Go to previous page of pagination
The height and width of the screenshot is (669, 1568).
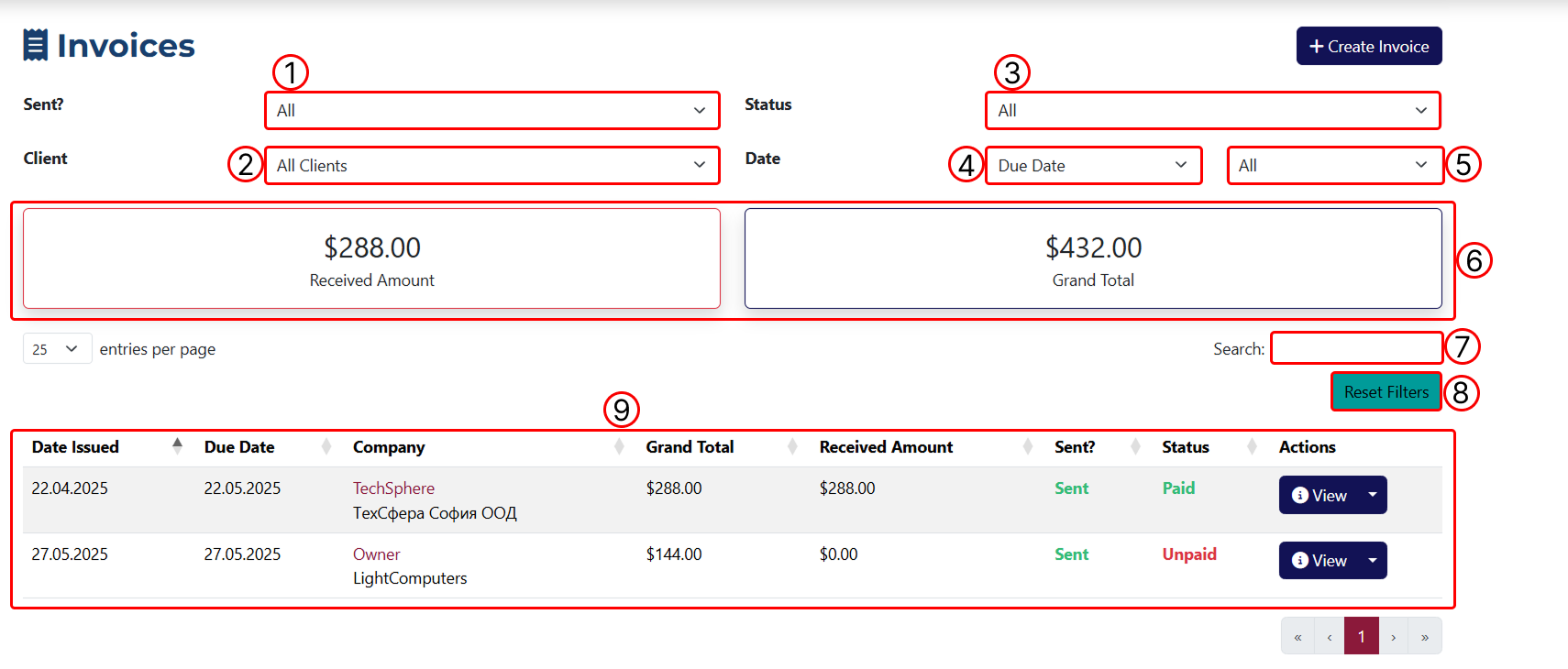pyautogui.click(x=1330, y=636)
